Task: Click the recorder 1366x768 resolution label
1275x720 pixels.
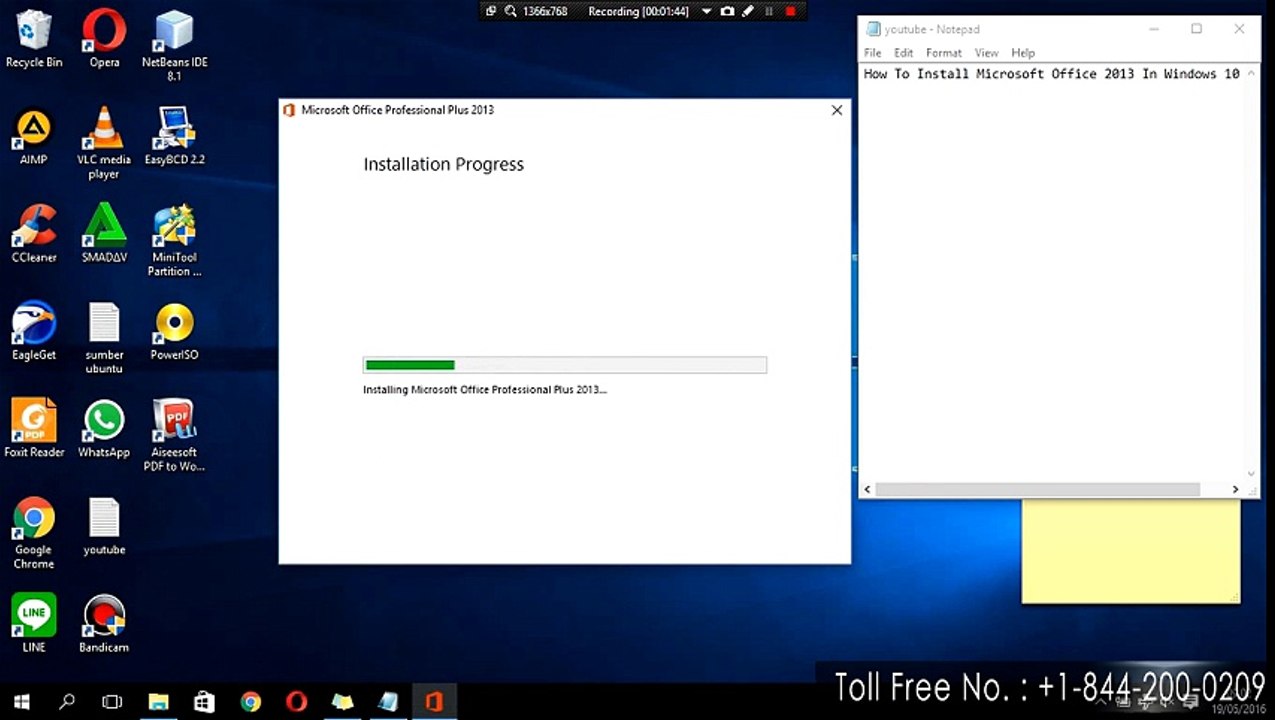Action: click(545, 11)
